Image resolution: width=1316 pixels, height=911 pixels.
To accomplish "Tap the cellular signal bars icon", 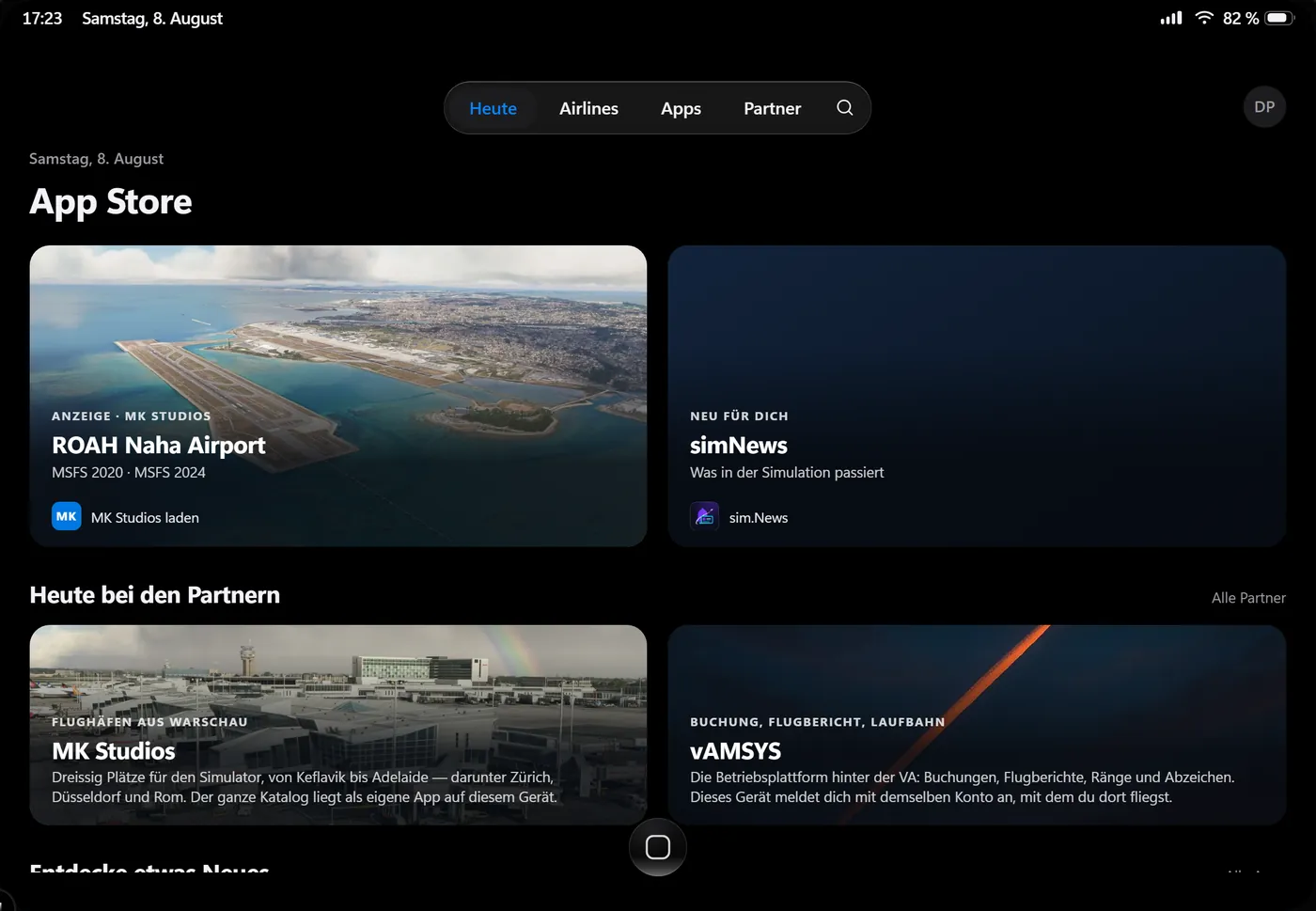I will (x=1171, y=18).
